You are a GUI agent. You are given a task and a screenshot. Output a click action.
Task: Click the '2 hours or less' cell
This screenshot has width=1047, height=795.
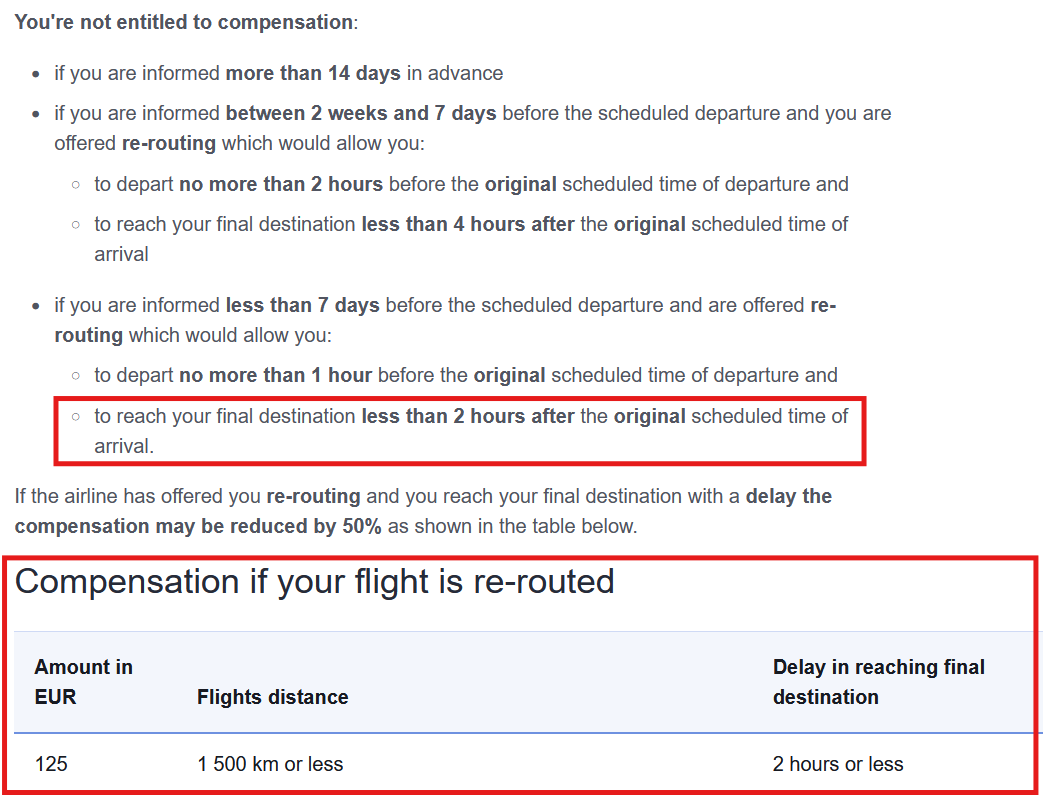(x=838, y=764)
